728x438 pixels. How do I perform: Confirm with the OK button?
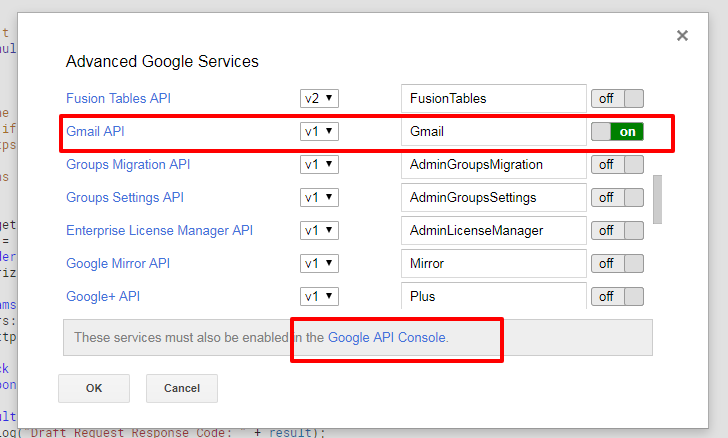[94, 388]
